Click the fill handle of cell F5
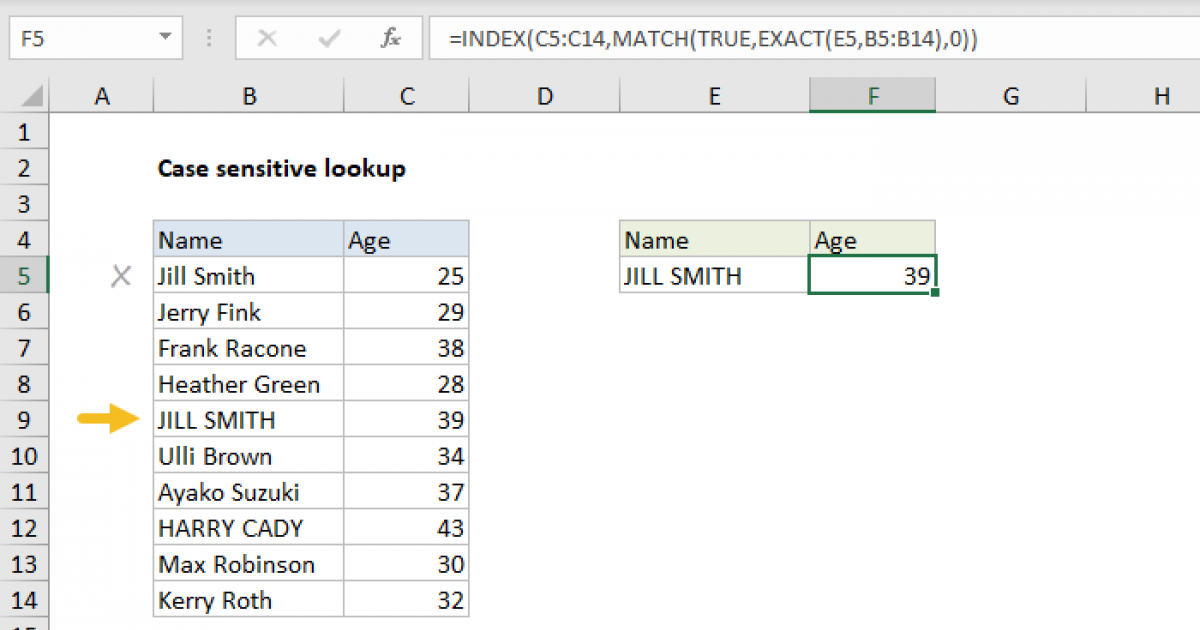Screen dimensions: 1200x630 coord(935,293)
